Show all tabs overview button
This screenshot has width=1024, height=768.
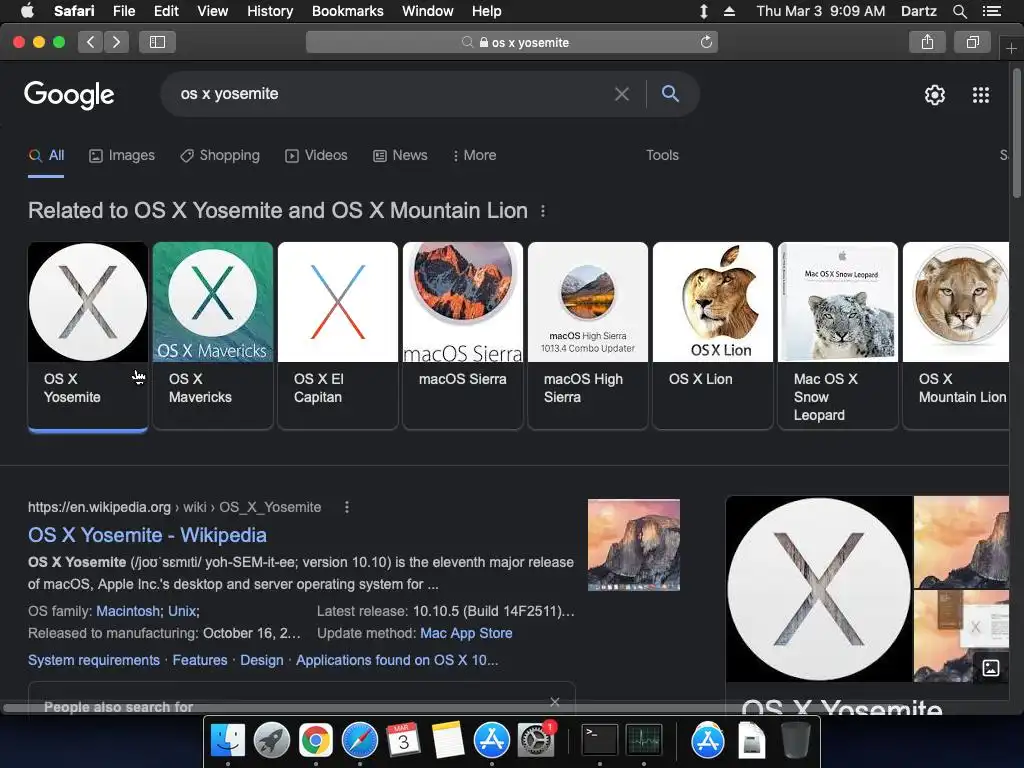[972, 42]
